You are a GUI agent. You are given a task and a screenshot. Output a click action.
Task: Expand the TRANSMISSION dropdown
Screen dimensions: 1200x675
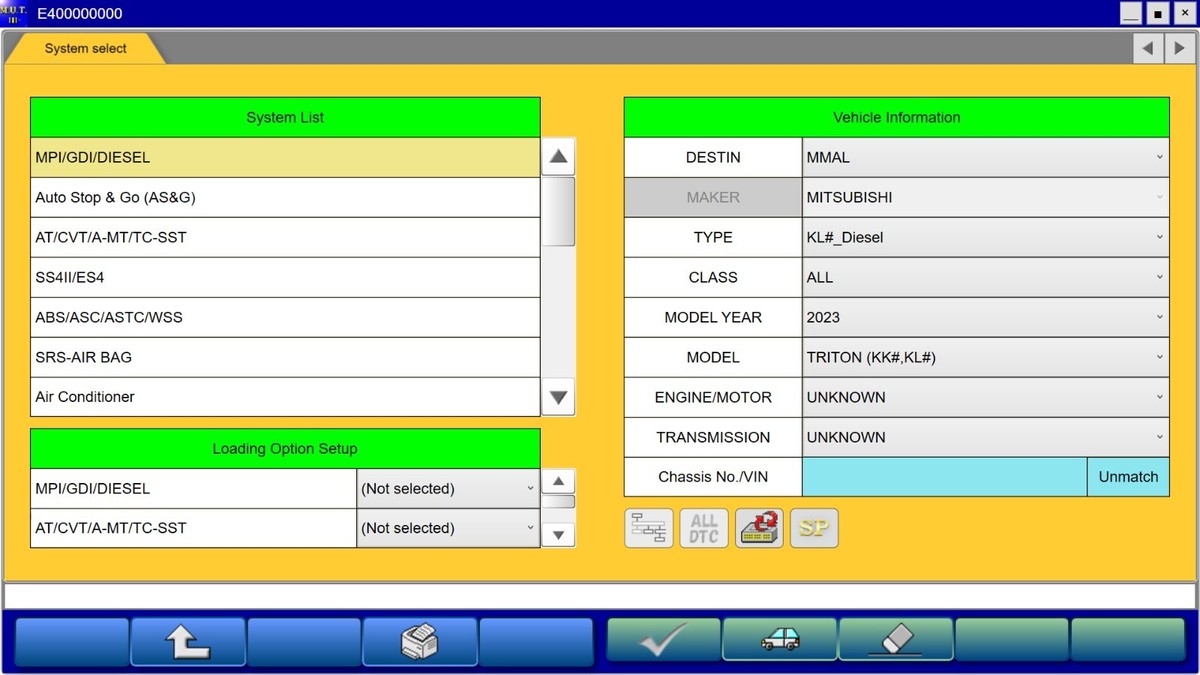pos(985,437)
